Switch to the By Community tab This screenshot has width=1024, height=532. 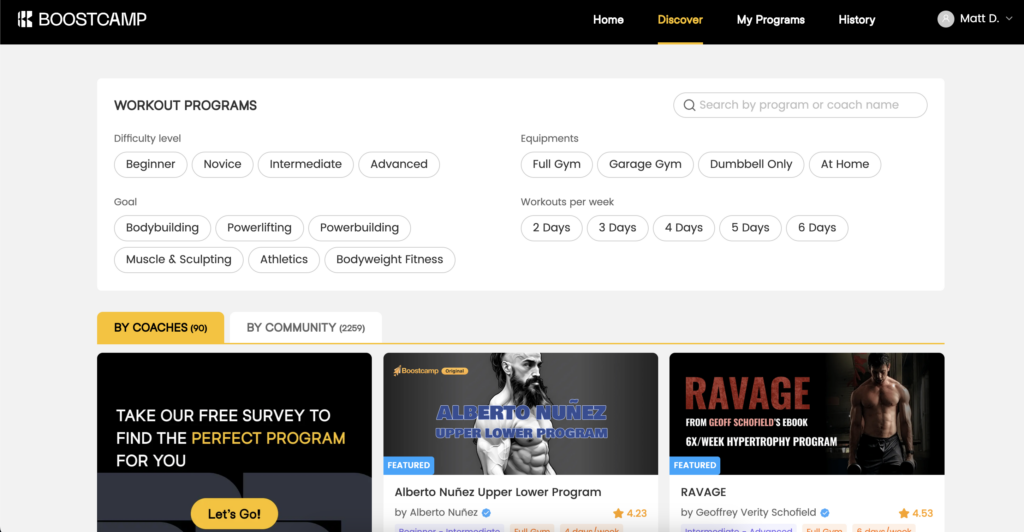click(x=305, y=327)
